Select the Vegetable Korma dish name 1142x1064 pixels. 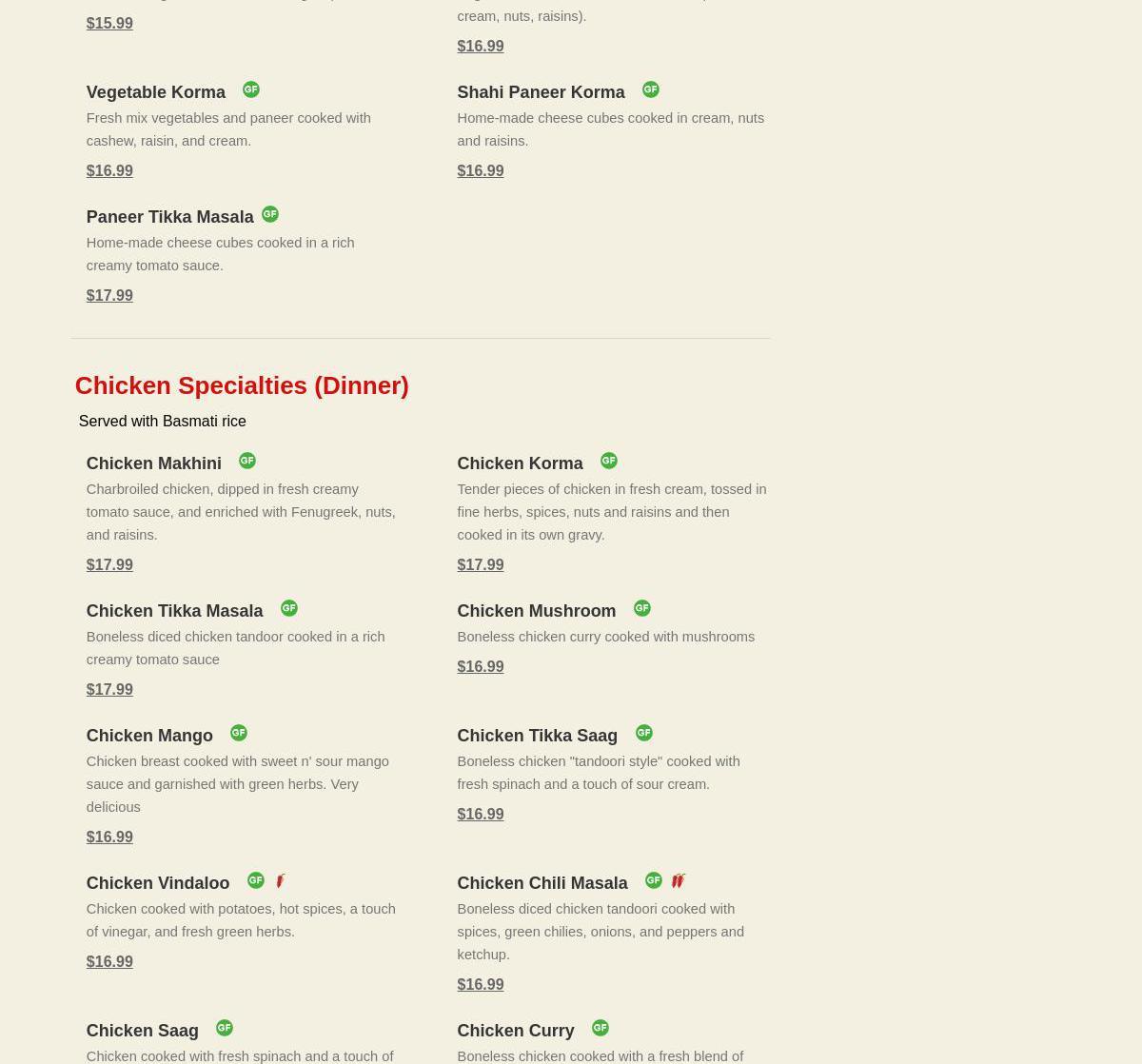pos(155,92)
